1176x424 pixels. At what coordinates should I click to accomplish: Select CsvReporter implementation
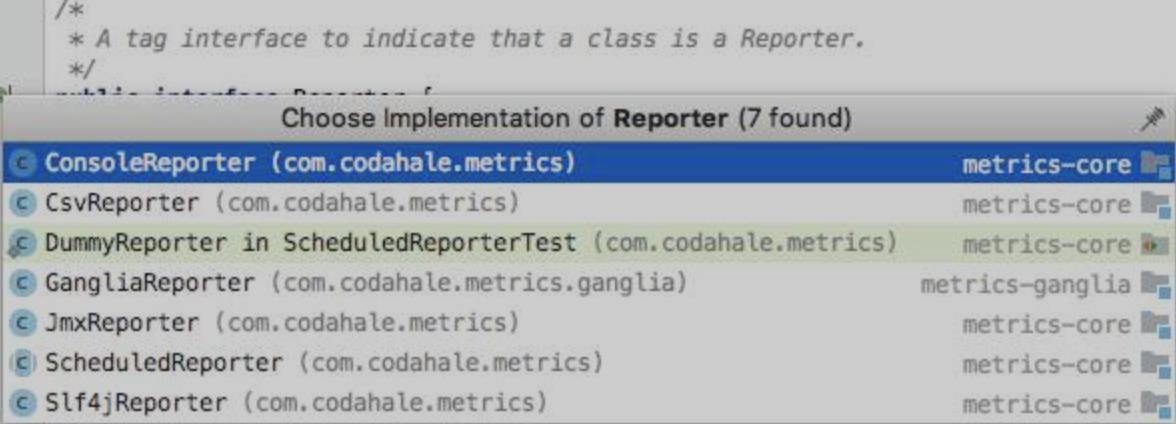(122, 203)
